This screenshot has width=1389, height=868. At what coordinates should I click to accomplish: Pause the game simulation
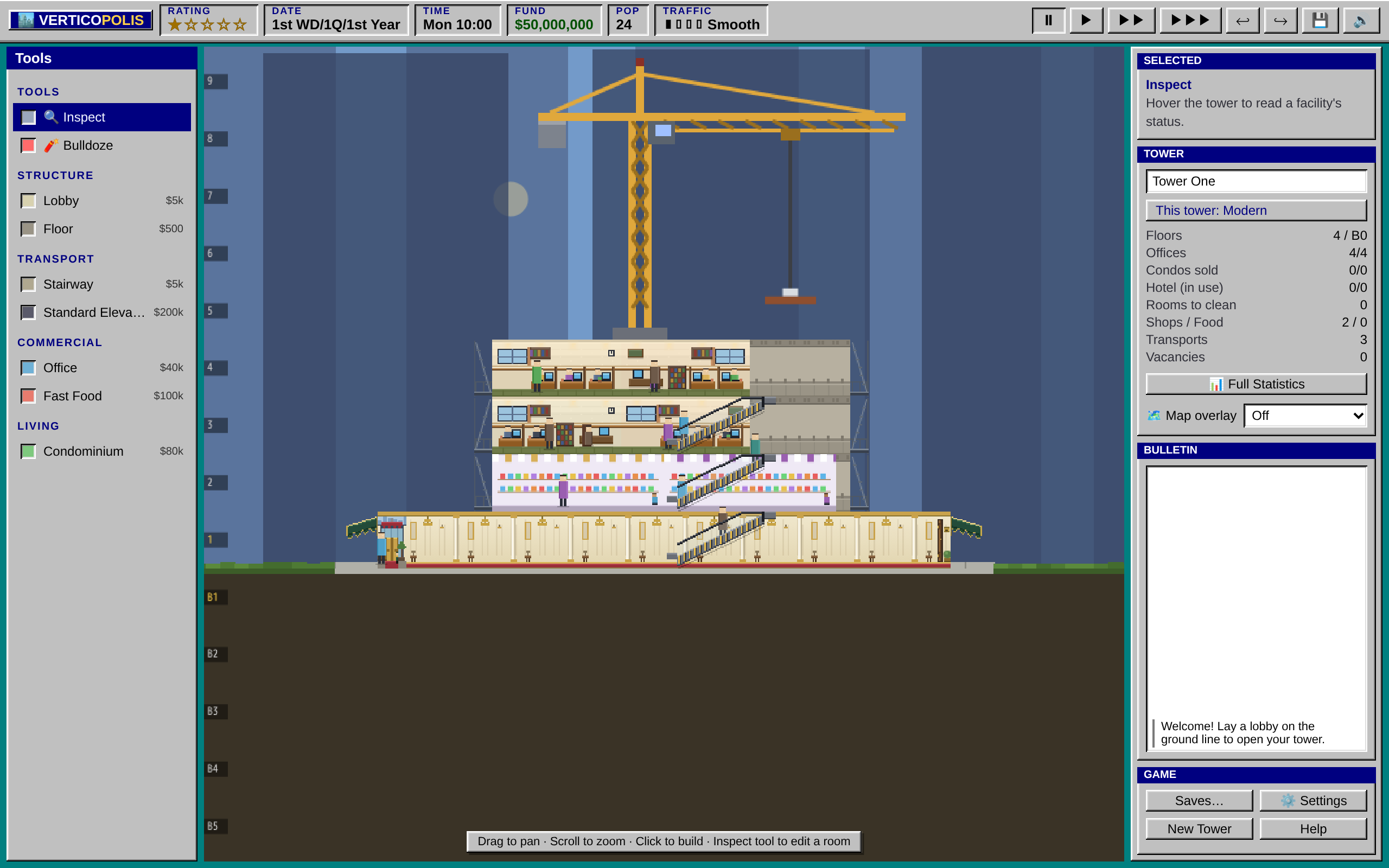[1048, 21]
